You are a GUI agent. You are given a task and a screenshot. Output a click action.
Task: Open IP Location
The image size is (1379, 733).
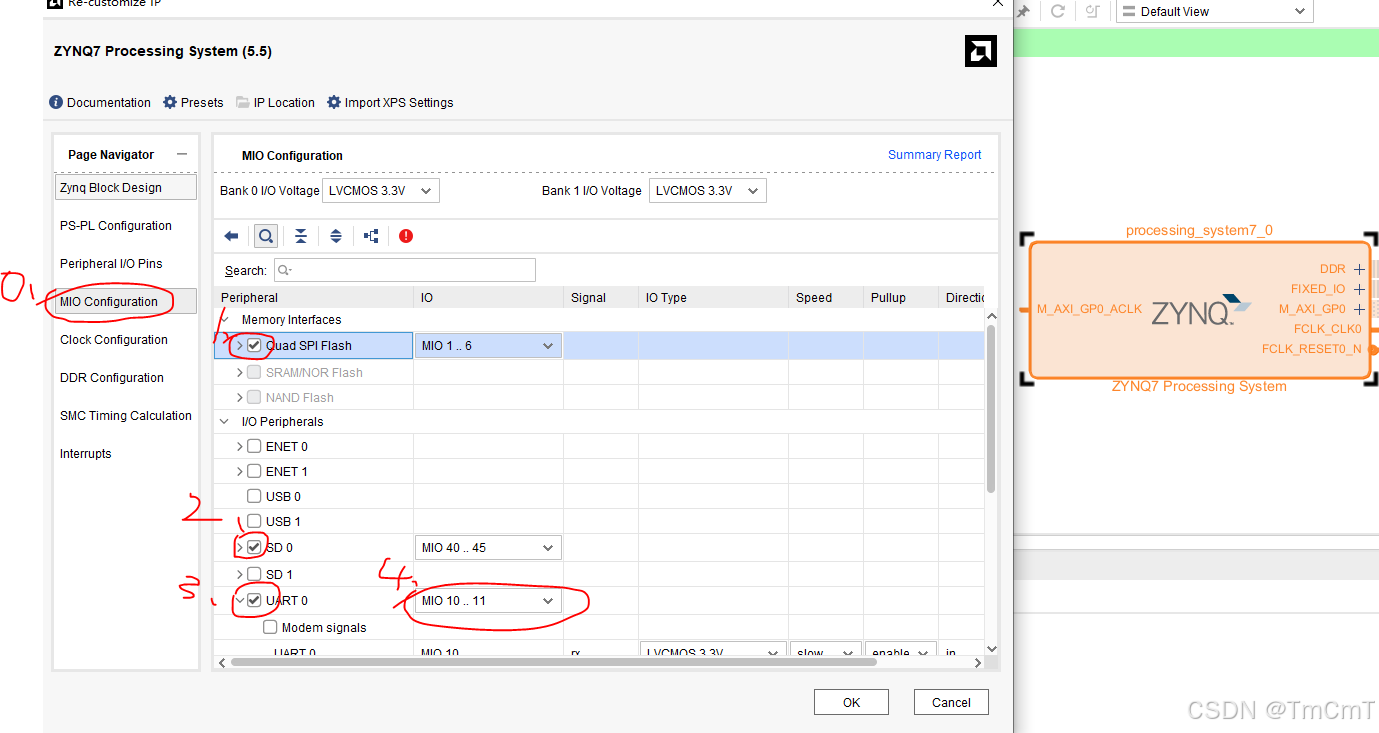[276, 103]
